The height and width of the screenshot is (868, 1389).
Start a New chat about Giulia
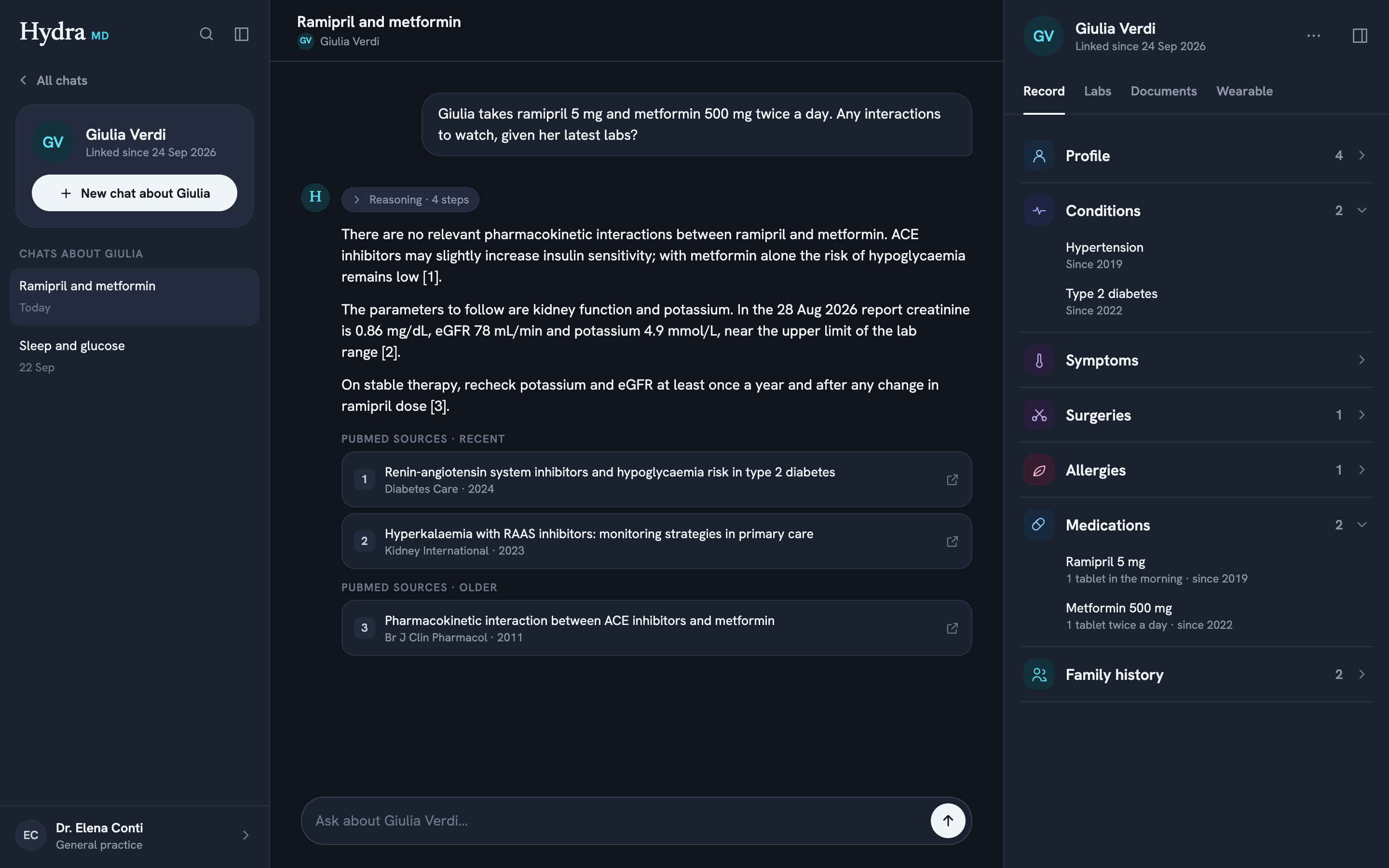pos(134,193)
